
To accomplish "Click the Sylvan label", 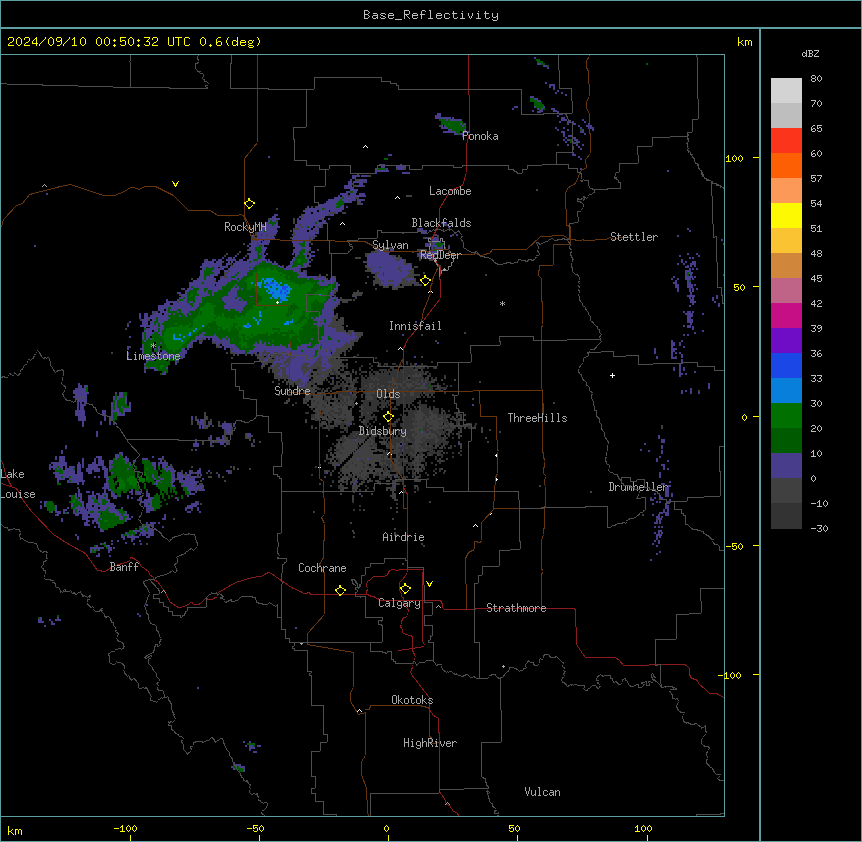I will 390,245.
